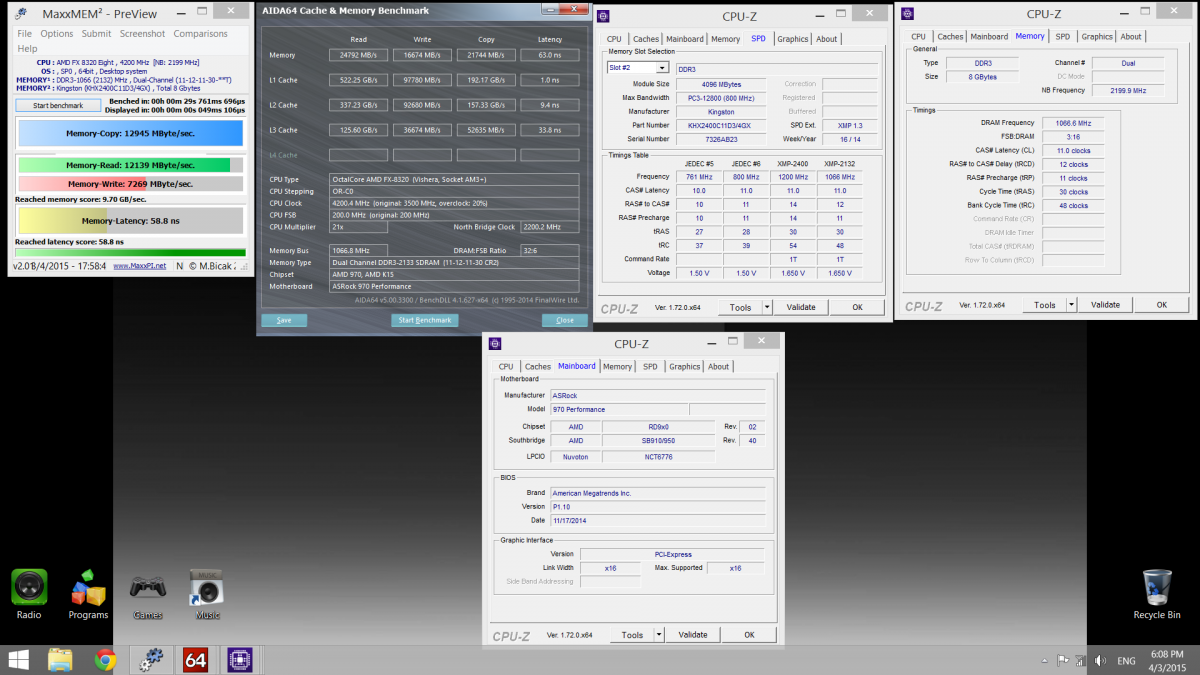Open the volume speaker tray icon

(1100, 661)
